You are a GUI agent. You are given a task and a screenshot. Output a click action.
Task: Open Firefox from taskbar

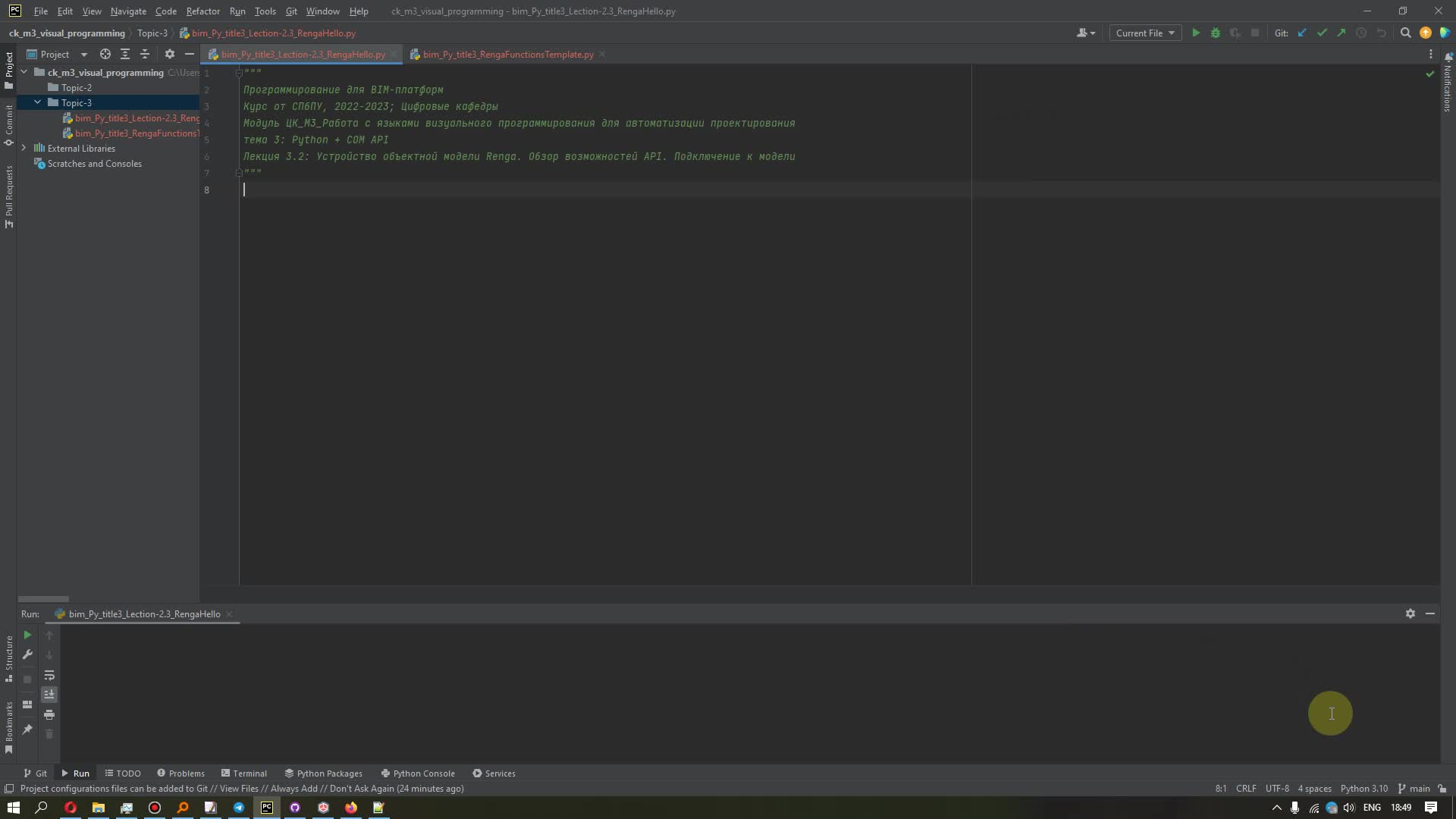(351, 808)
